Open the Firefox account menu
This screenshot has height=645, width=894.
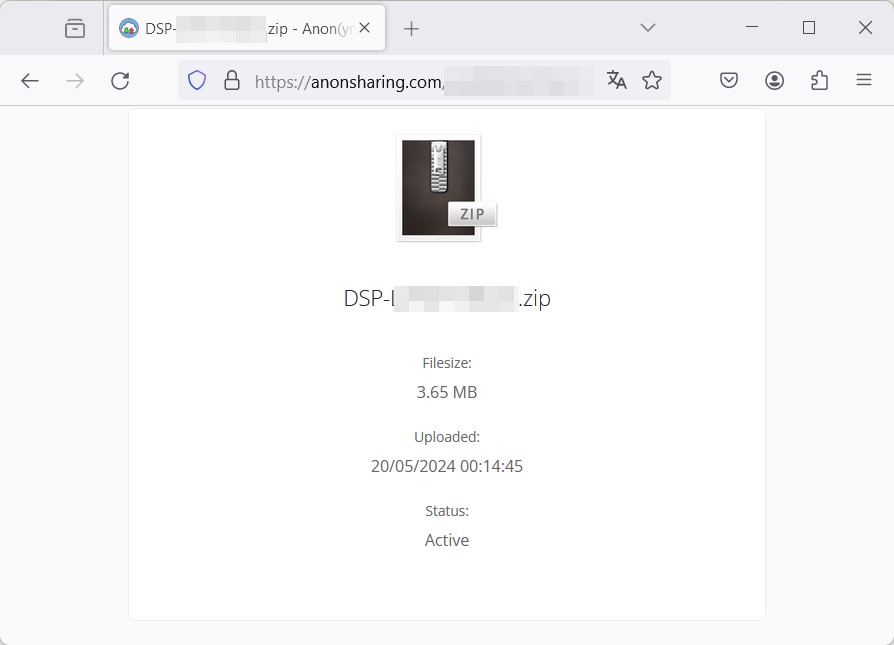[774, 81]
